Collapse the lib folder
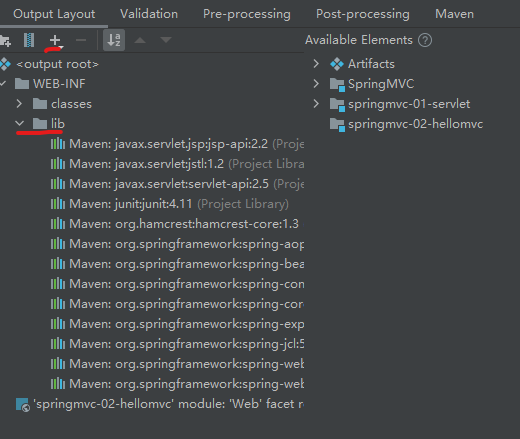Image resolution: width=520 pixels, height=439 pixels. pos(20,124)
